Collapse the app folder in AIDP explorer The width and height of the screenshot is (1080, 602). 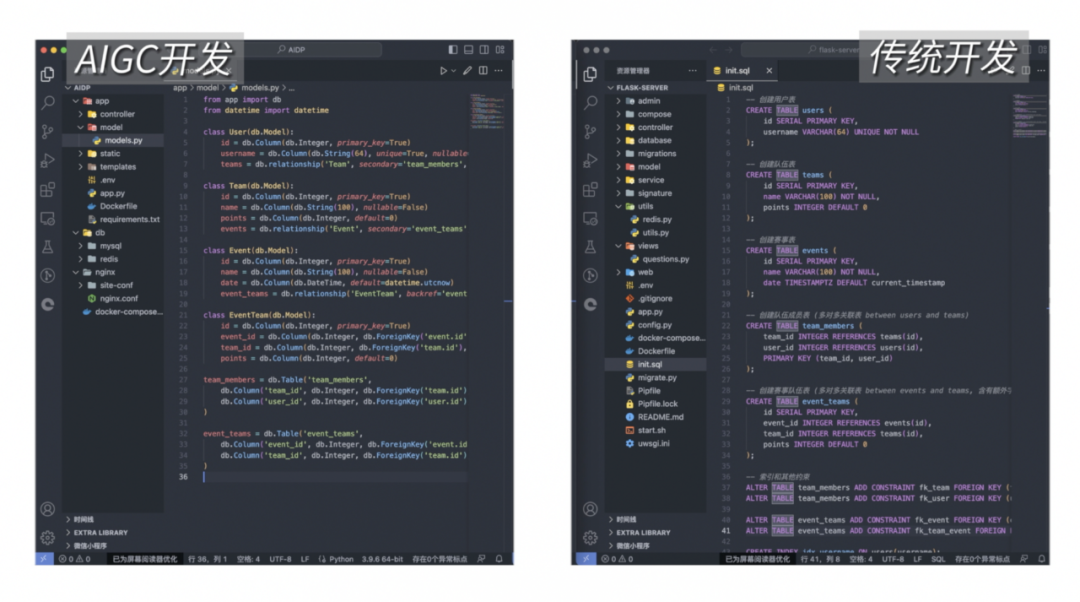76,101
